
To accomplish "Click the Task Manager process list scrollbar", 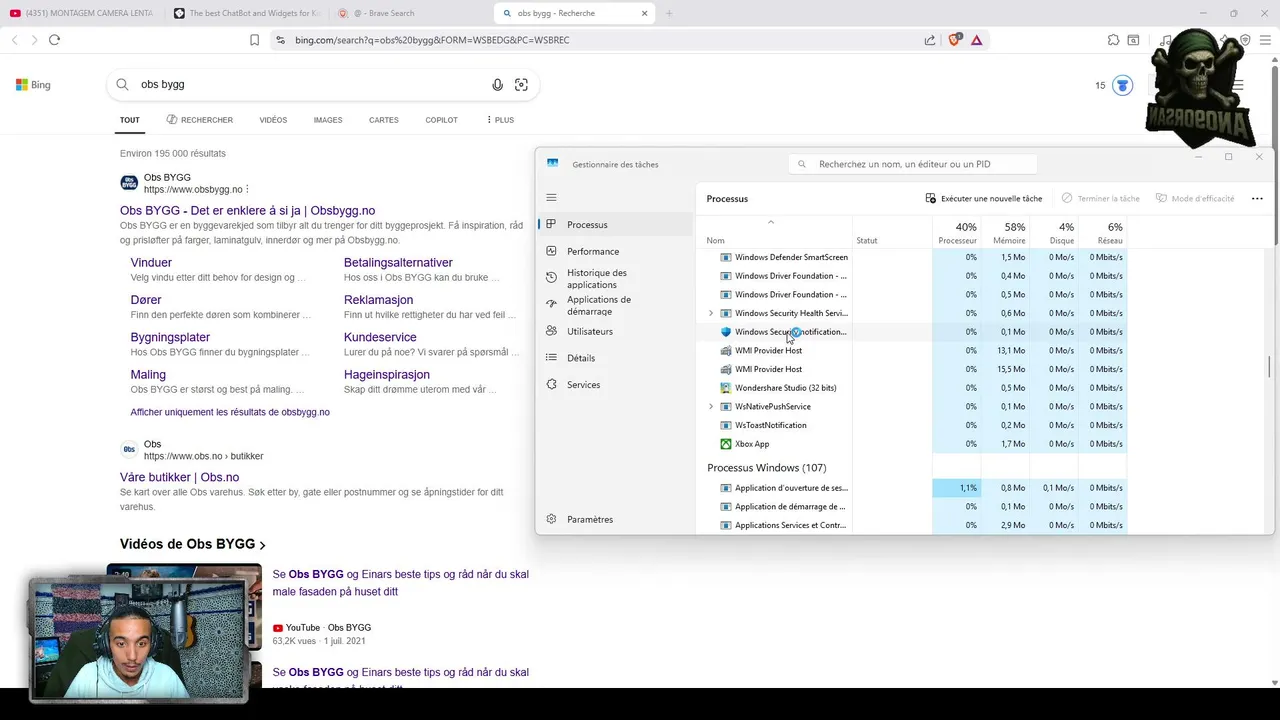I will (1270, 367).
